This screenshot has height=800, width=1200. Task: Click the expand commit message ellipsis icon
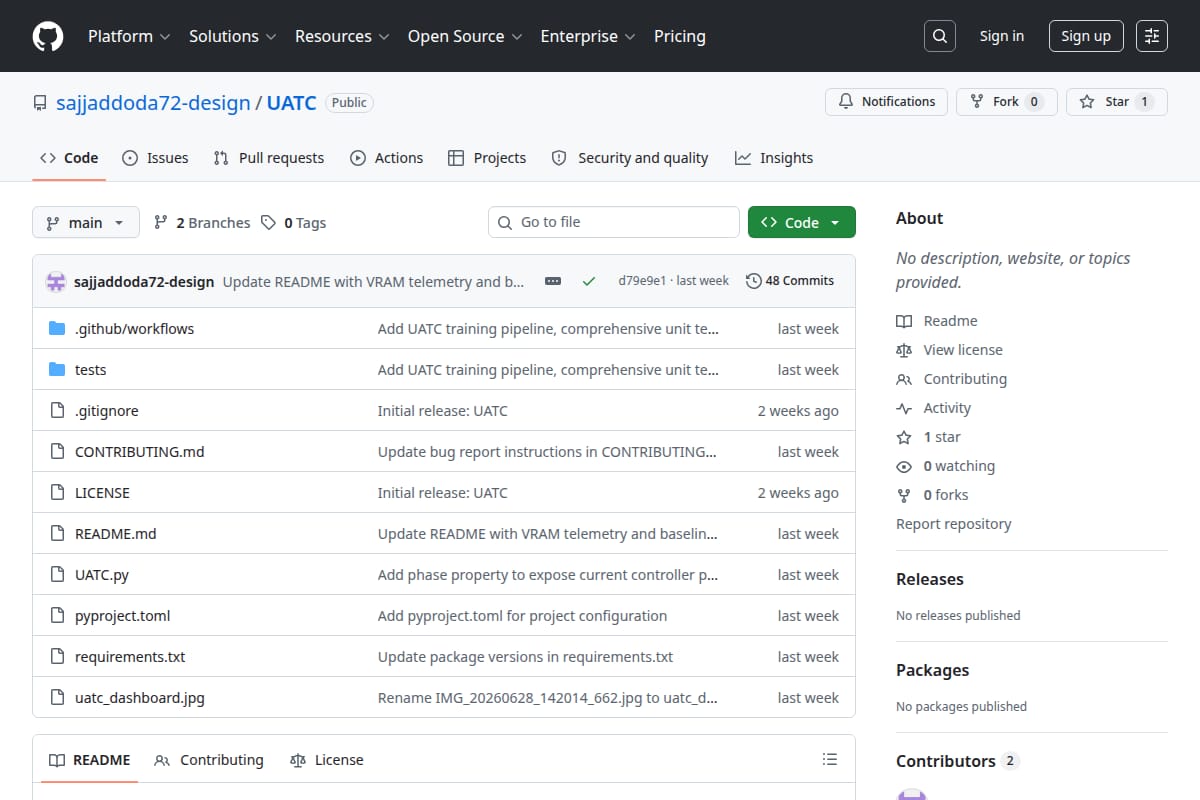tap(553, 281)
